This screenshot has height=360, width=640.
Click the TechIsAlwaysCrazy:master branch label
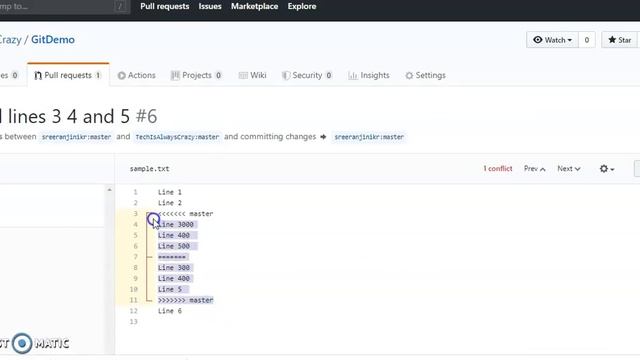[x=177, y=137]
